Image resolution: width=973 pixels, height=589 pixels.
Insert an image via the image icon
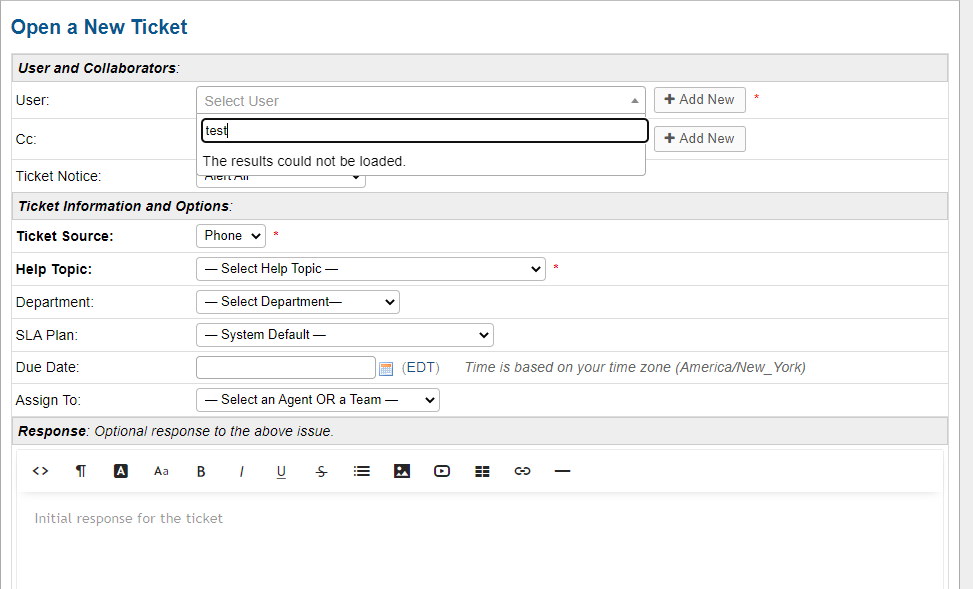pos(402,471)
